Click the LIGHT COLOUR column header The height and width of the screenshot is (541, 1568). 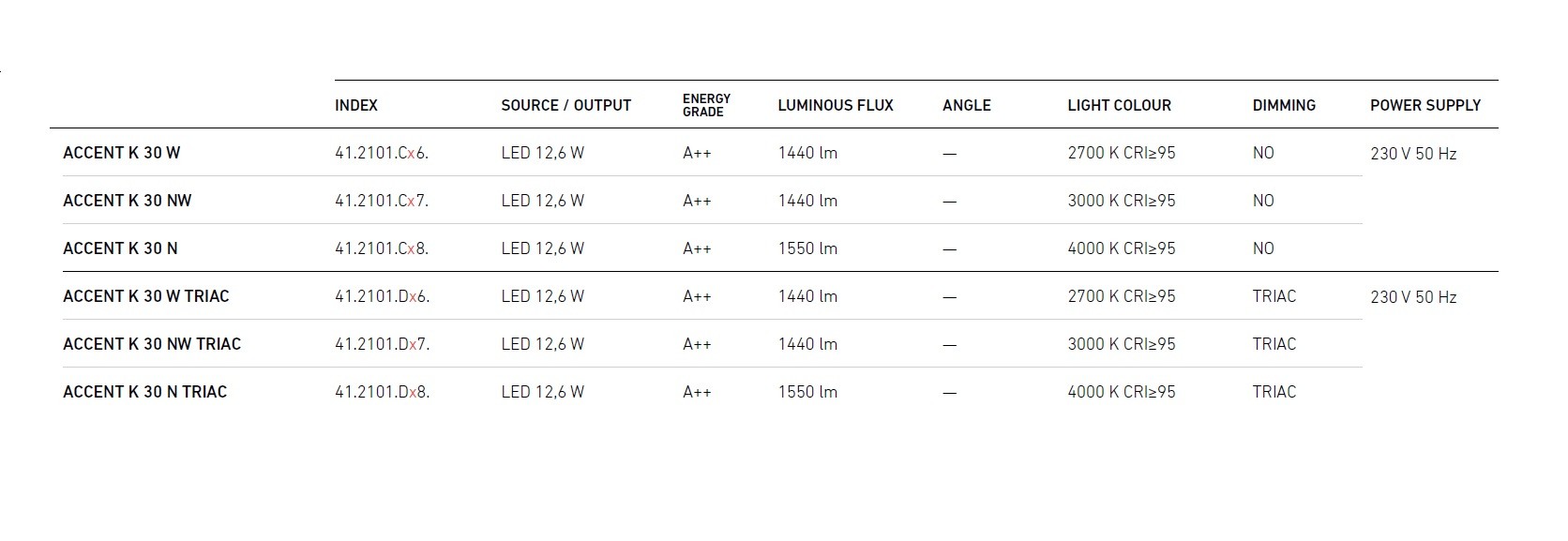coord(1119,106)
